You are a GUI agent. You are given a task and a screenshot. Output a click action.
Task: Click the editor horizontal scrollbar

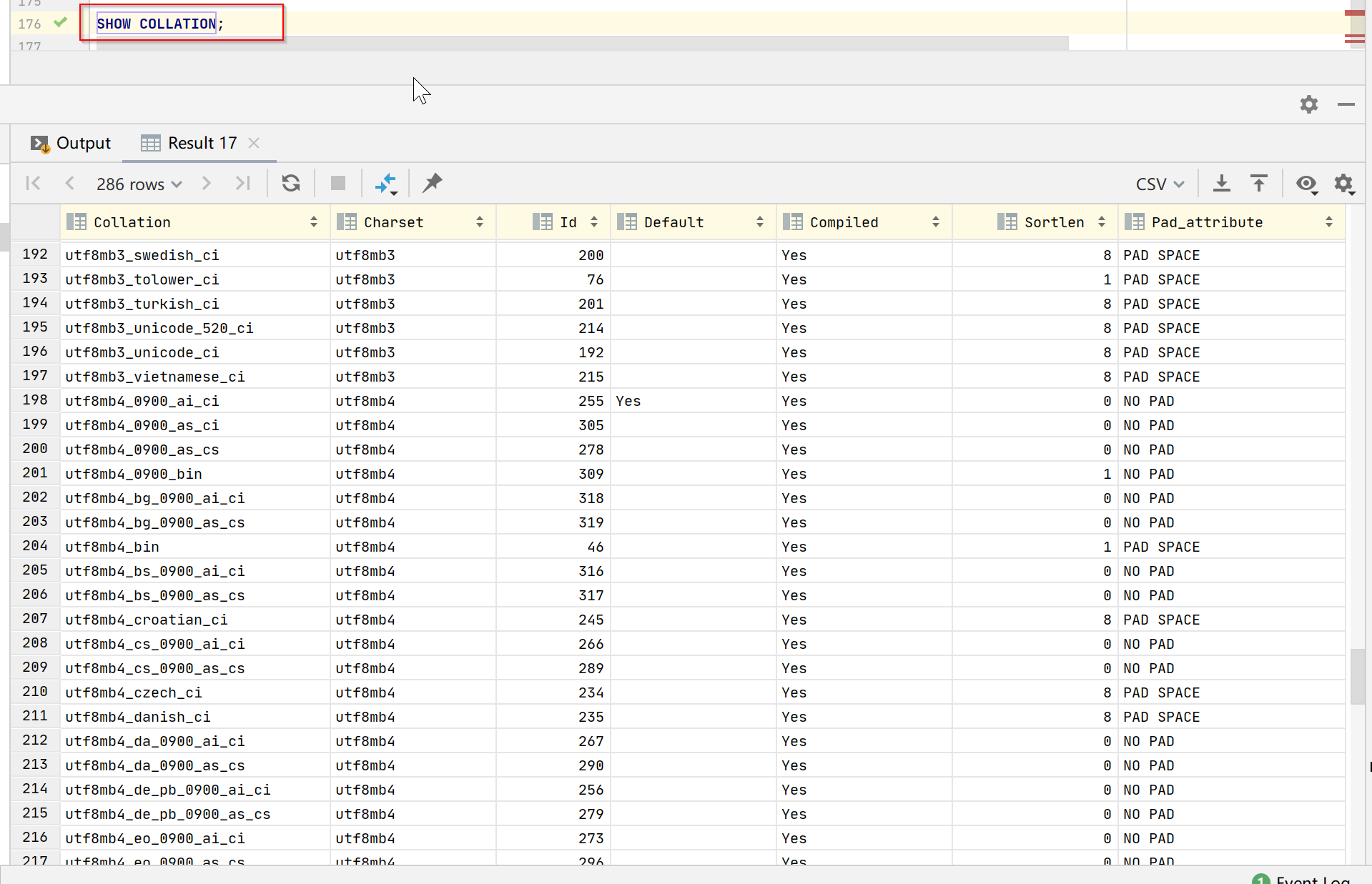582,44
